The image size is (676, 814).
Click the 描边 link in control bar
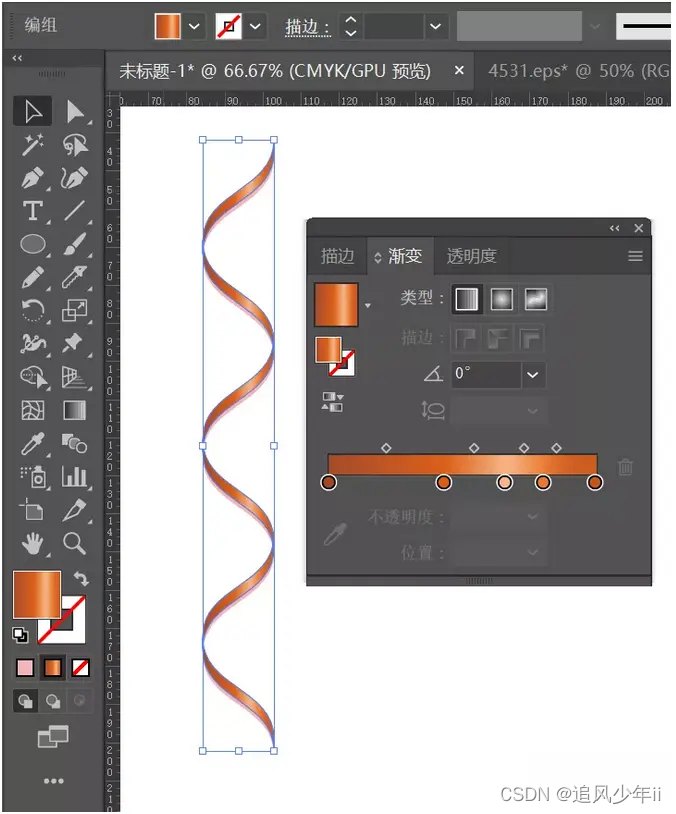307,26
